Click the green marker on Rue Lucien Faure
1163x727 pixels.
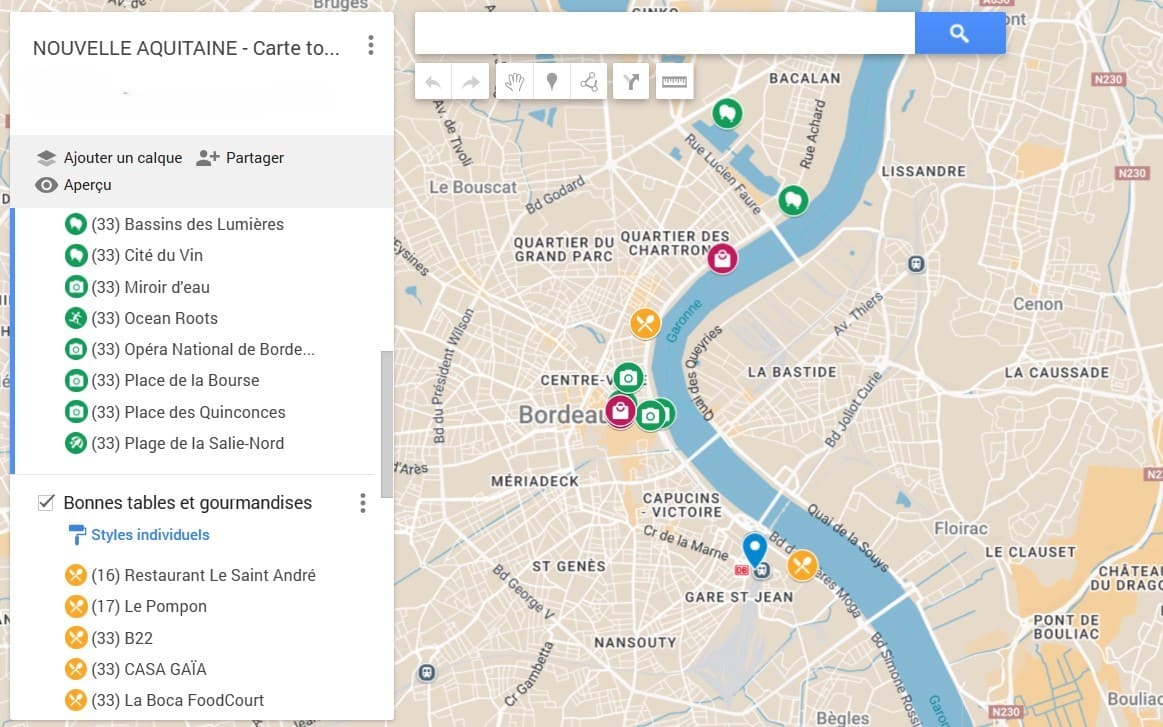click(x=793, y=200)
